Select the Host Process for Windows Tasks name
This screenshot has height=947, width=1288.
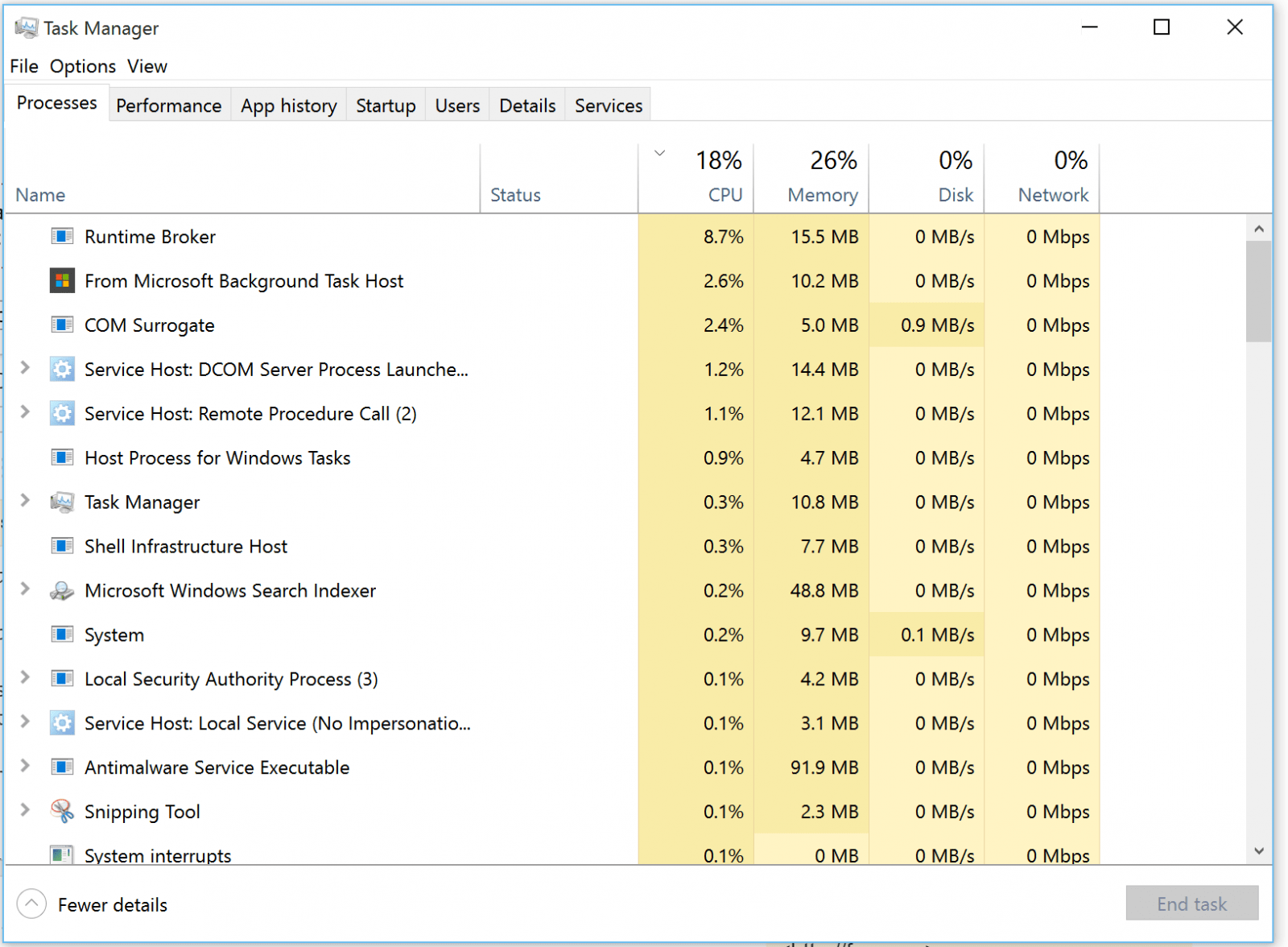click(217, 458)
